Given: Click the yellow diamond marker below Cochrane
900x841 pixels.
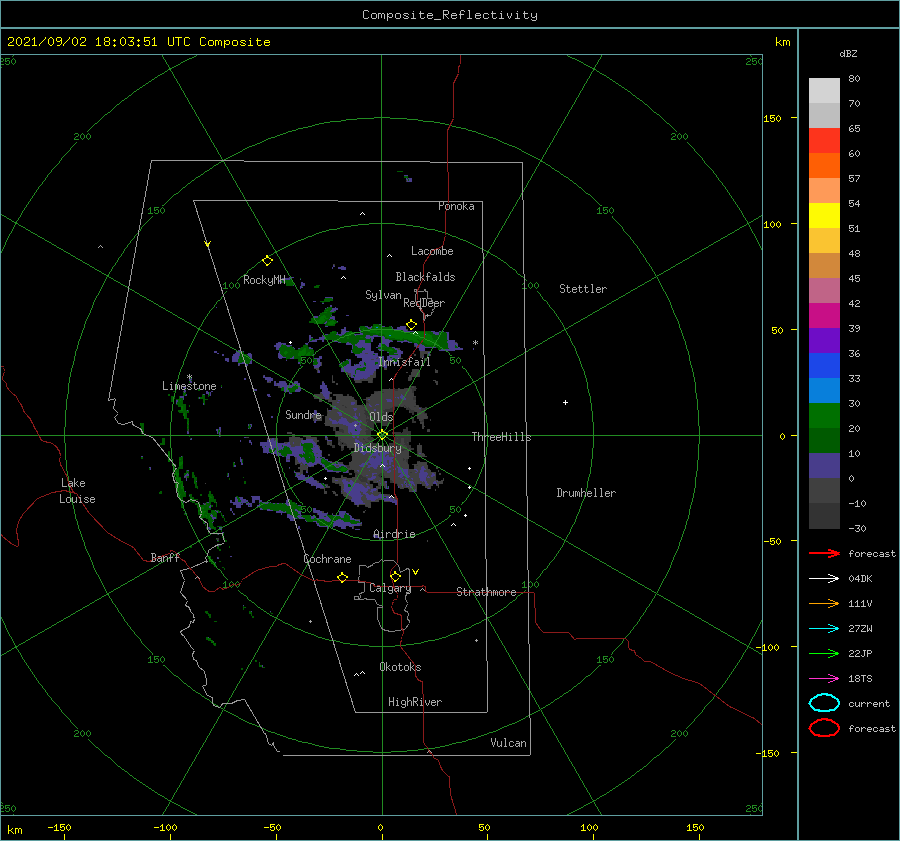Looking at the screenshot, I should click(342, 577).
